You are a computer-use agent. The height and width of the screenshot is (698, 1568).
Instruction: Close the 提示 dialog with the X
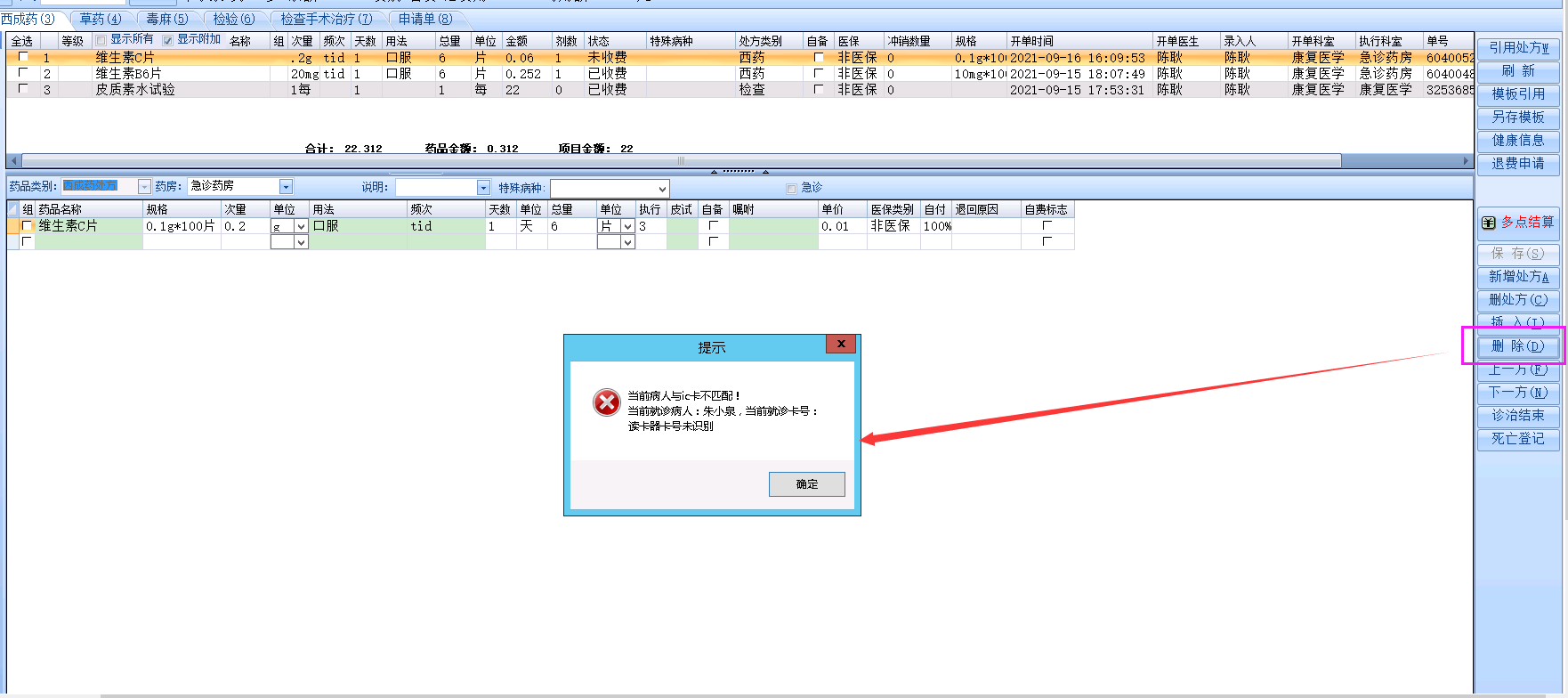pos(841,344)
